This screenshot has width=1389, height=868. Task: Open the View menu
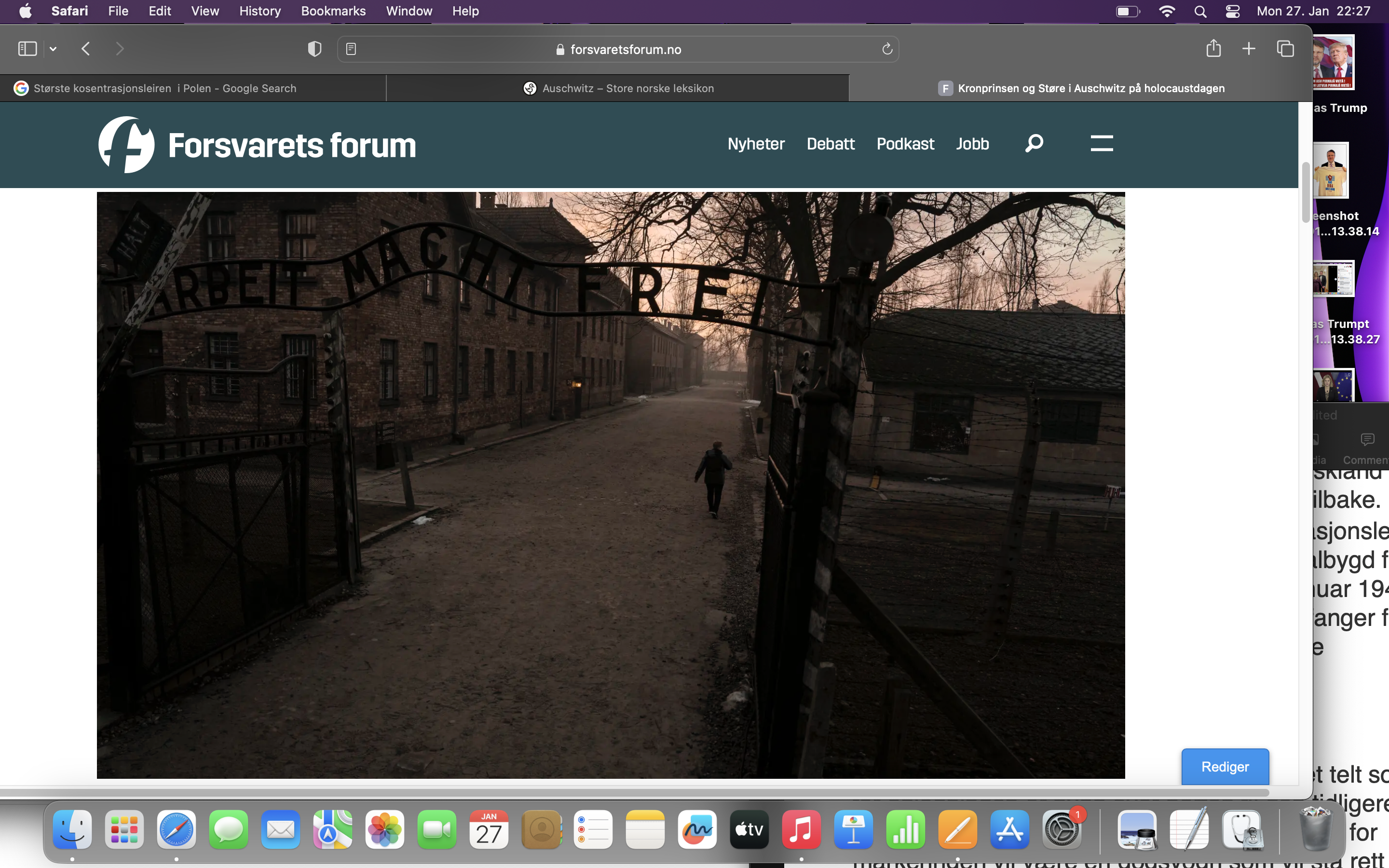click(205, 11)
